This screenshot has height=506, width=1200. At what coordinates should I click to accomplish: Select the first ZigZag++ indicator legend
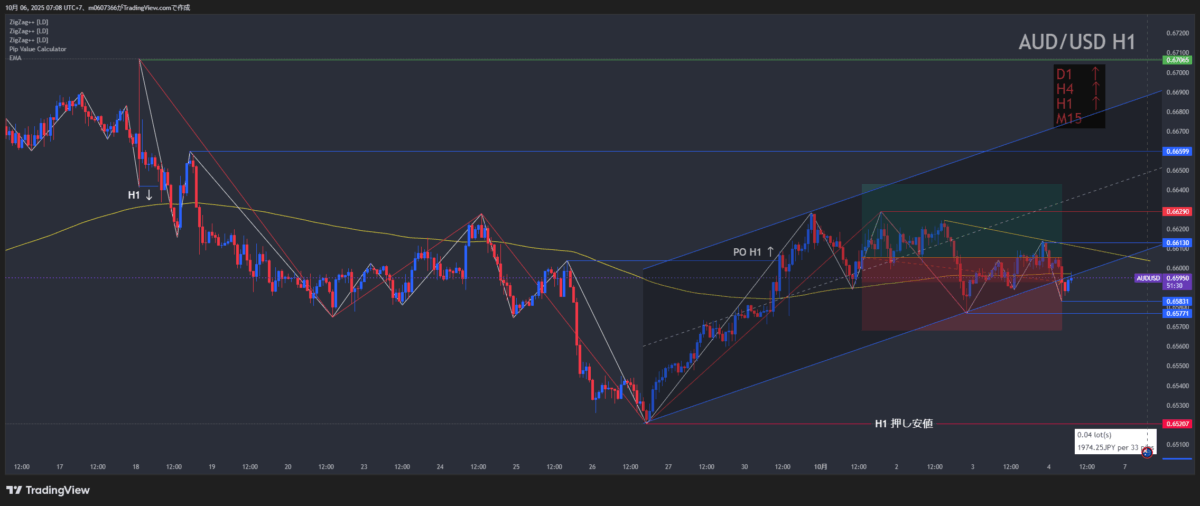point(26,20)
